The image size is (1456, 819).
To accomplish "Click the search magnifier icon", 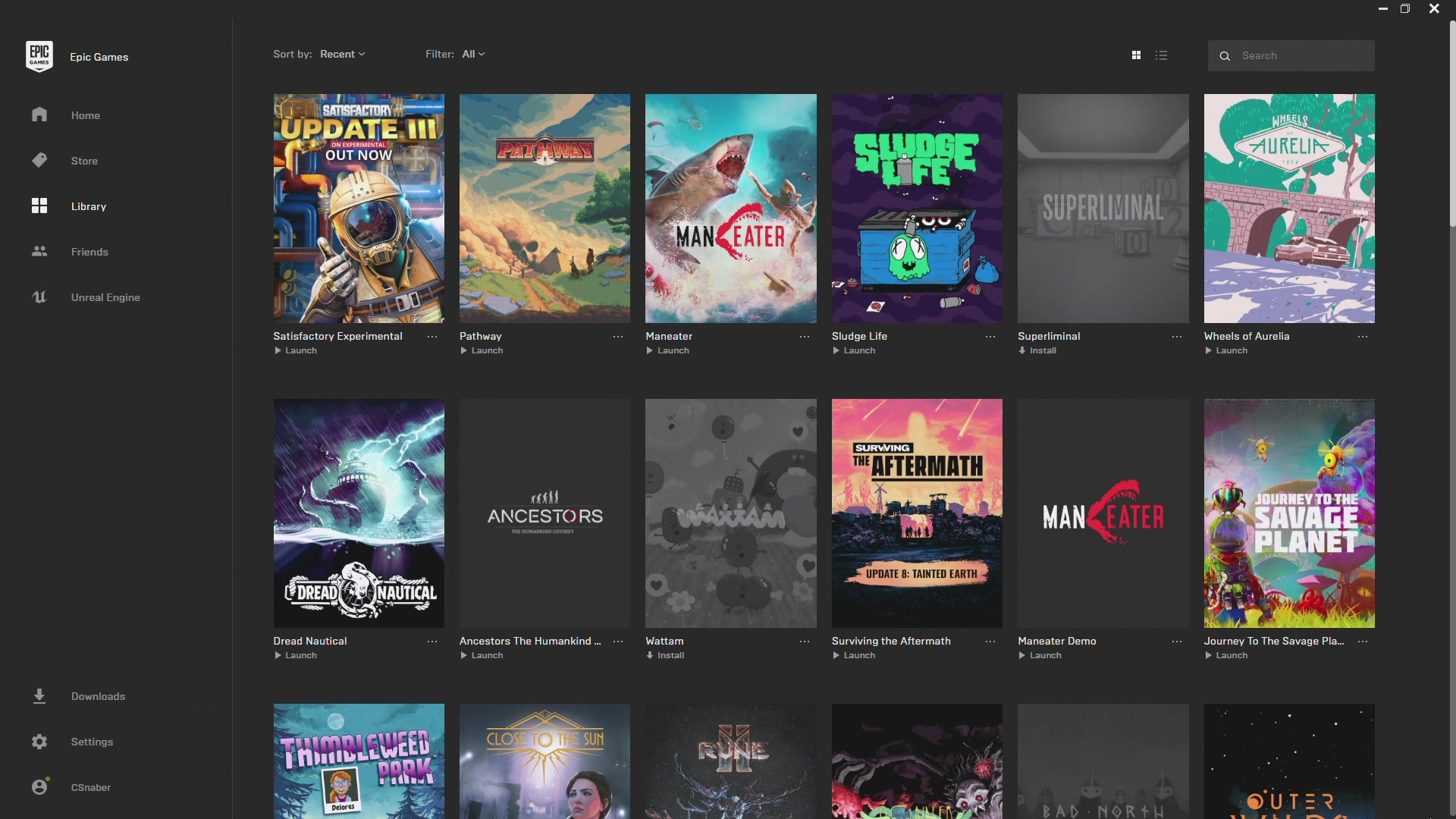I will pos(1225,55).
